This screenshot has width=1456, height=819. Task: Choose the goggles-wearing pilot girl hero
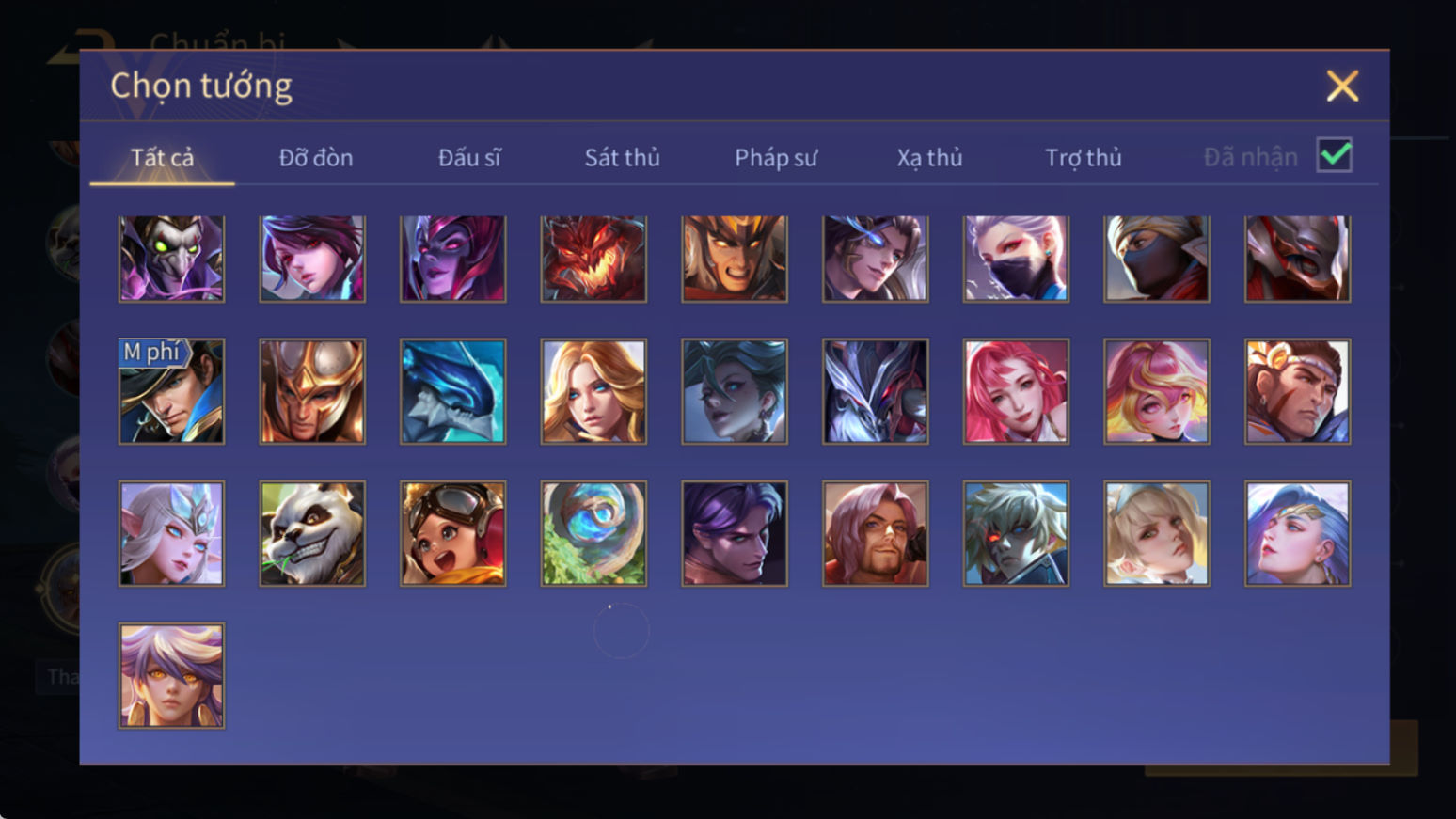click(452, 534)
